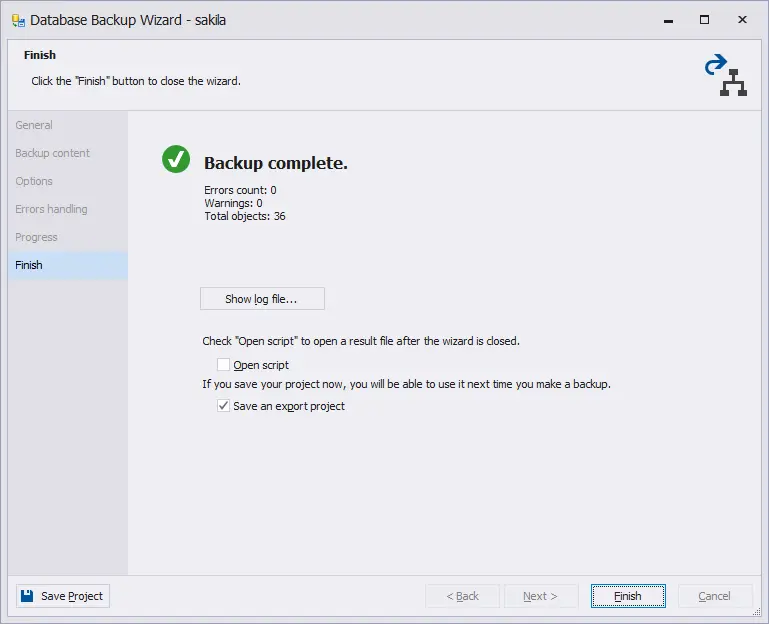769x624 pixels.
Task: Click the Save Project button
Action: point(63,596)
